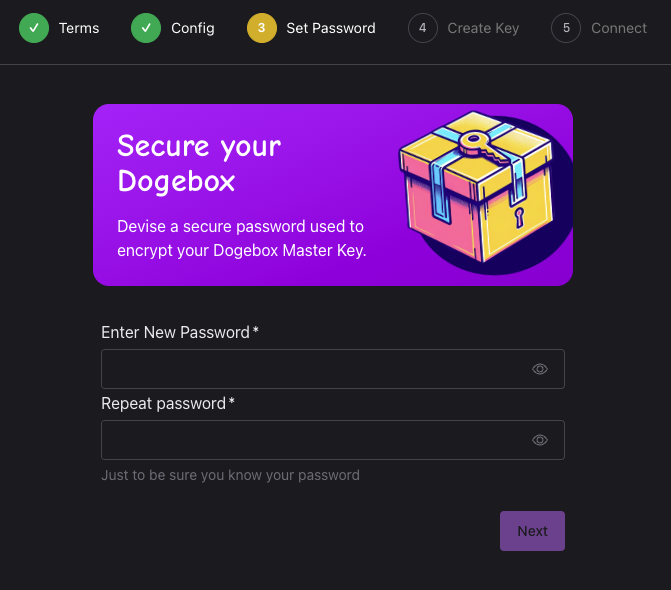
Task: Go to the Config step label
Action: tap(193, 28)
